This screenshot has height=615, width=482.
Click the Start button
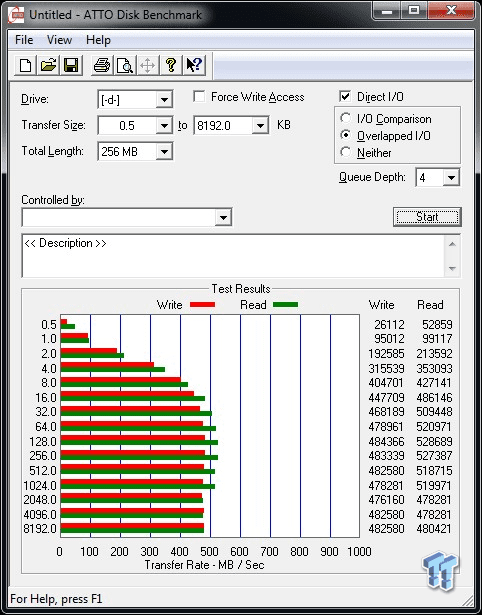[x=427, y=217]
